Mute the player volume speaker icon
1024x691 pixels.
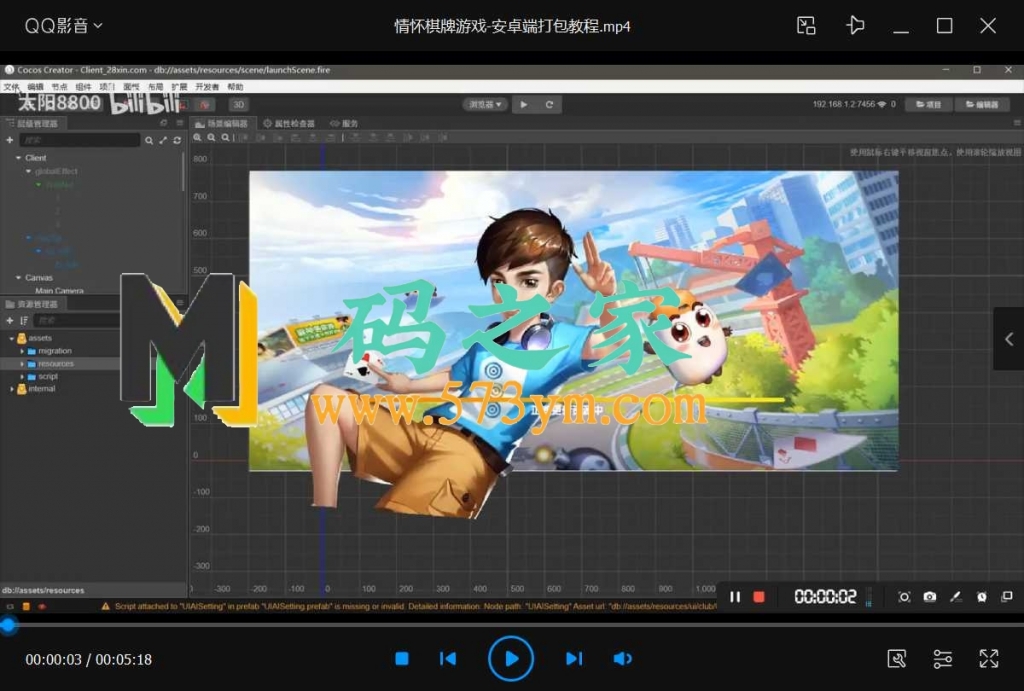(622, 658)
